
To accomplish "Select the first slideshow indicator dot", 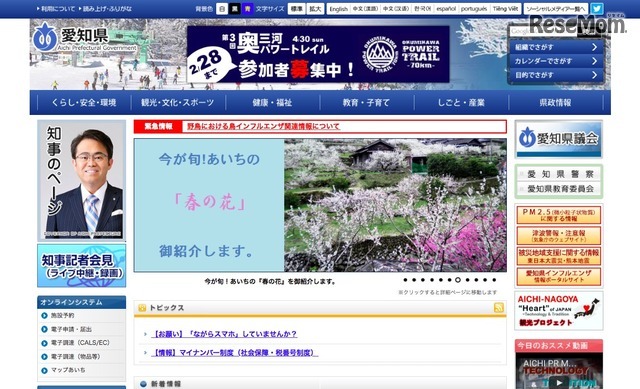I will click(x=405, y=280).
